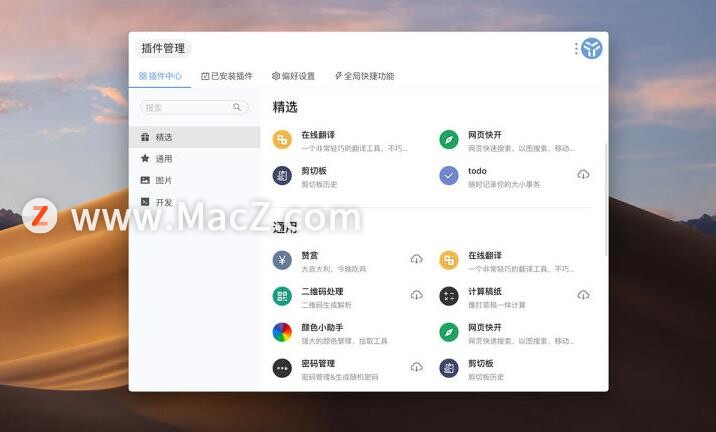
Task: Click the search magnifier icon
Action: tap(237, 107)
